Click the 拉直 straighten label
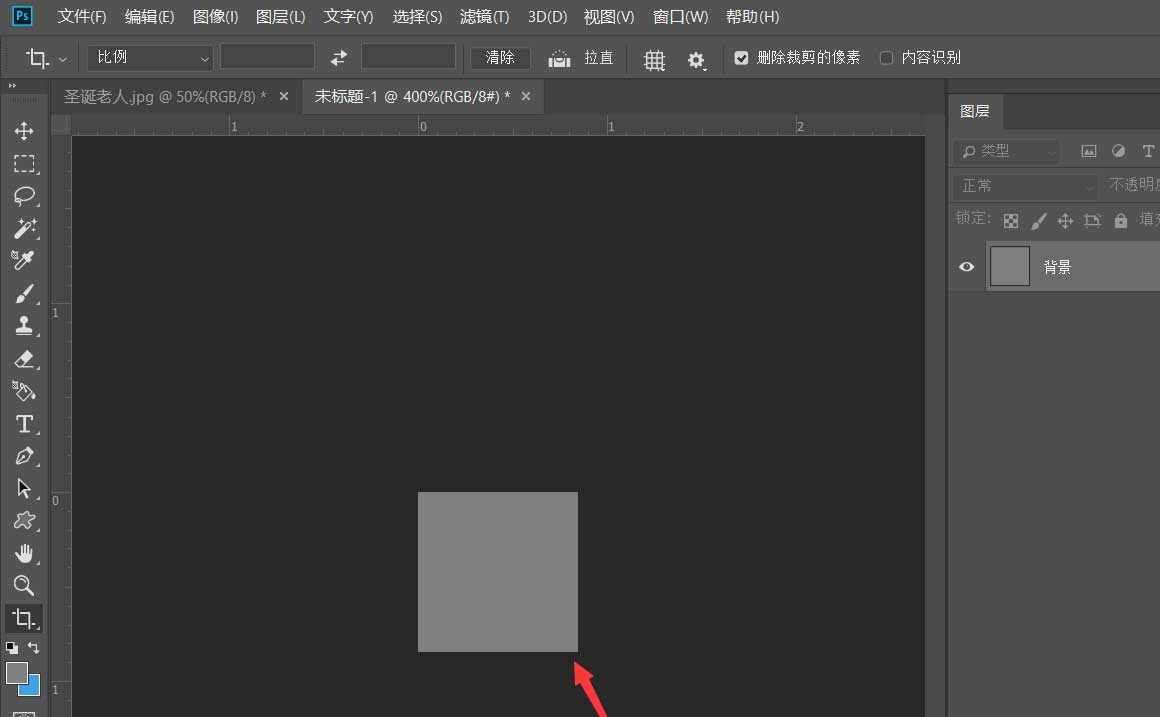Image resolution: width=1160 pixels, height=717 pixels. point(598,58)
